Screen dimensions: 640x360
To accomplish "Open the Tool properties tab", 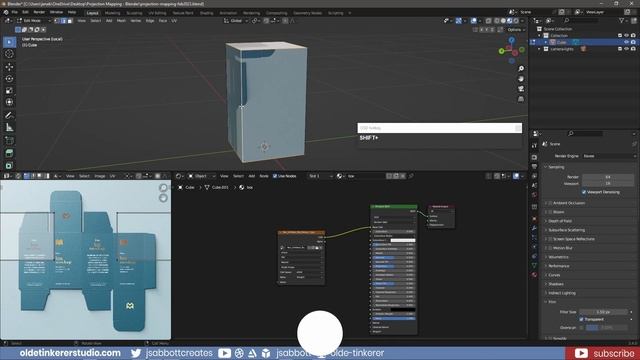I will click(x=534, y=146).
